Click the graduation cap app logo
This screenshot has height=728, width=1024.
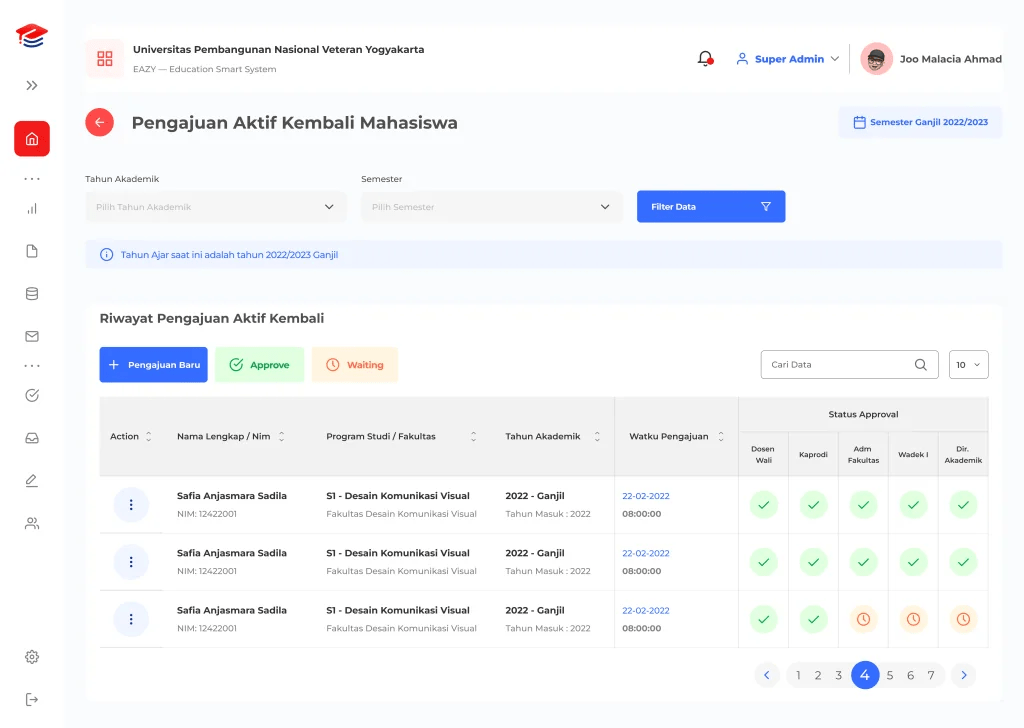point(31,36)
